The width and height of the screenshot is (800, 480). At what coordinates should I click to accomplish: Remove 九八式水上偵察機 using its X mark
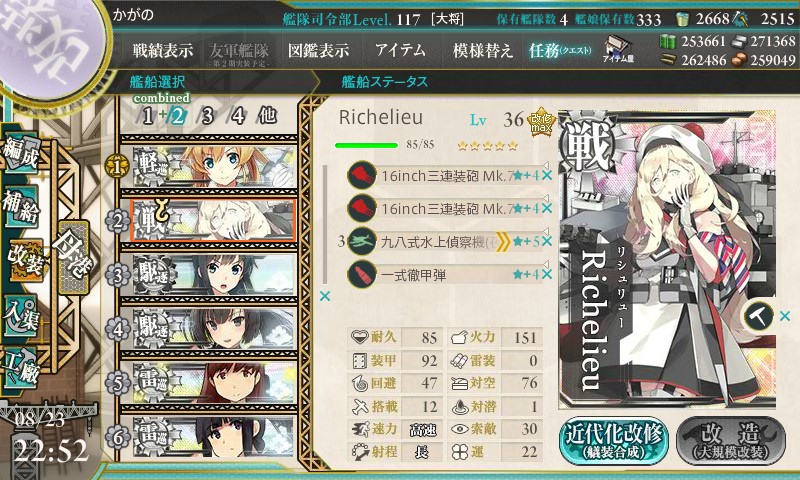(x=547, y=241)
